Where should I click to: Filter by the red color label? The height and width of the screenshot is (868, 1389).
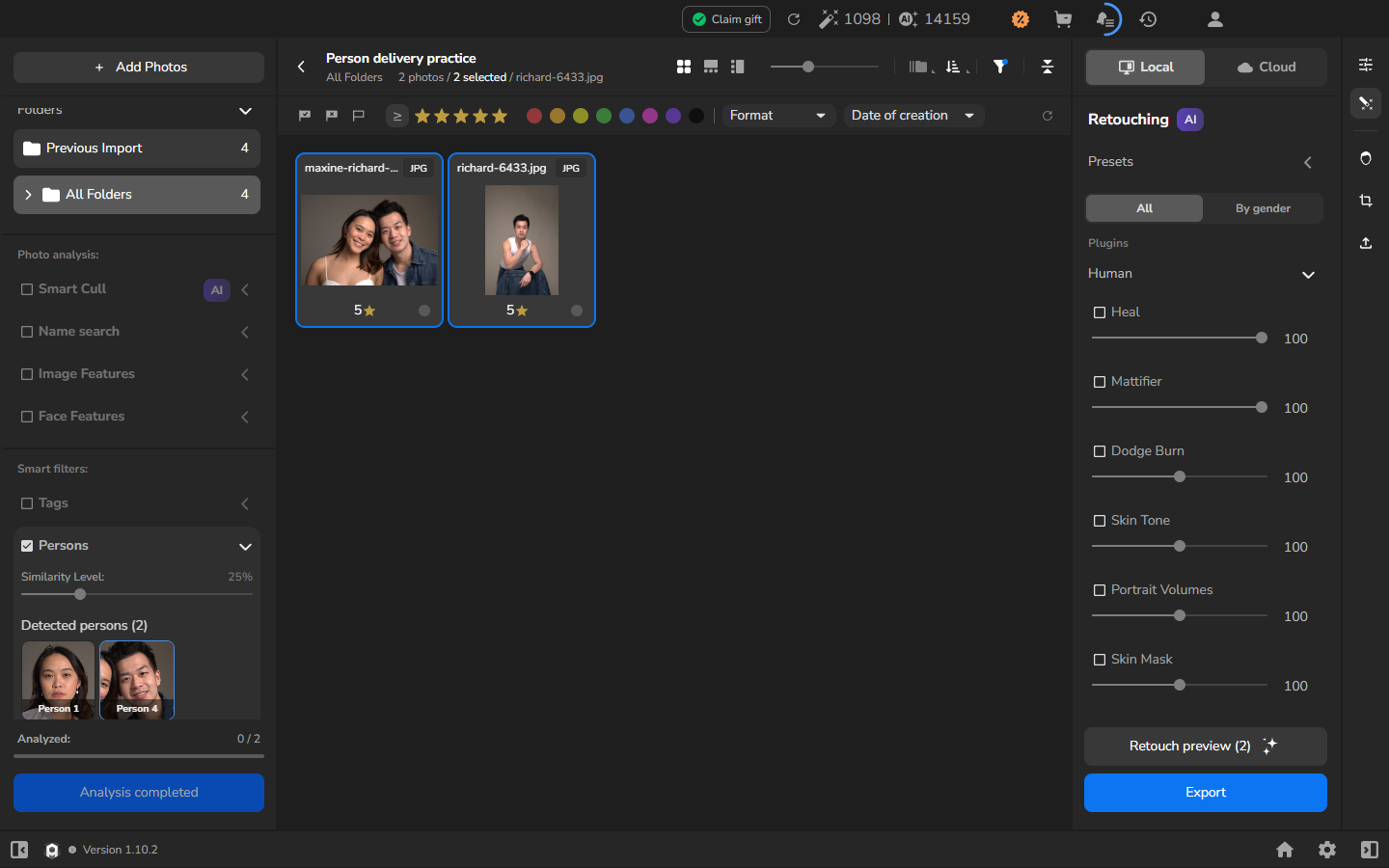pyautogui.click(x=534, y=116)
